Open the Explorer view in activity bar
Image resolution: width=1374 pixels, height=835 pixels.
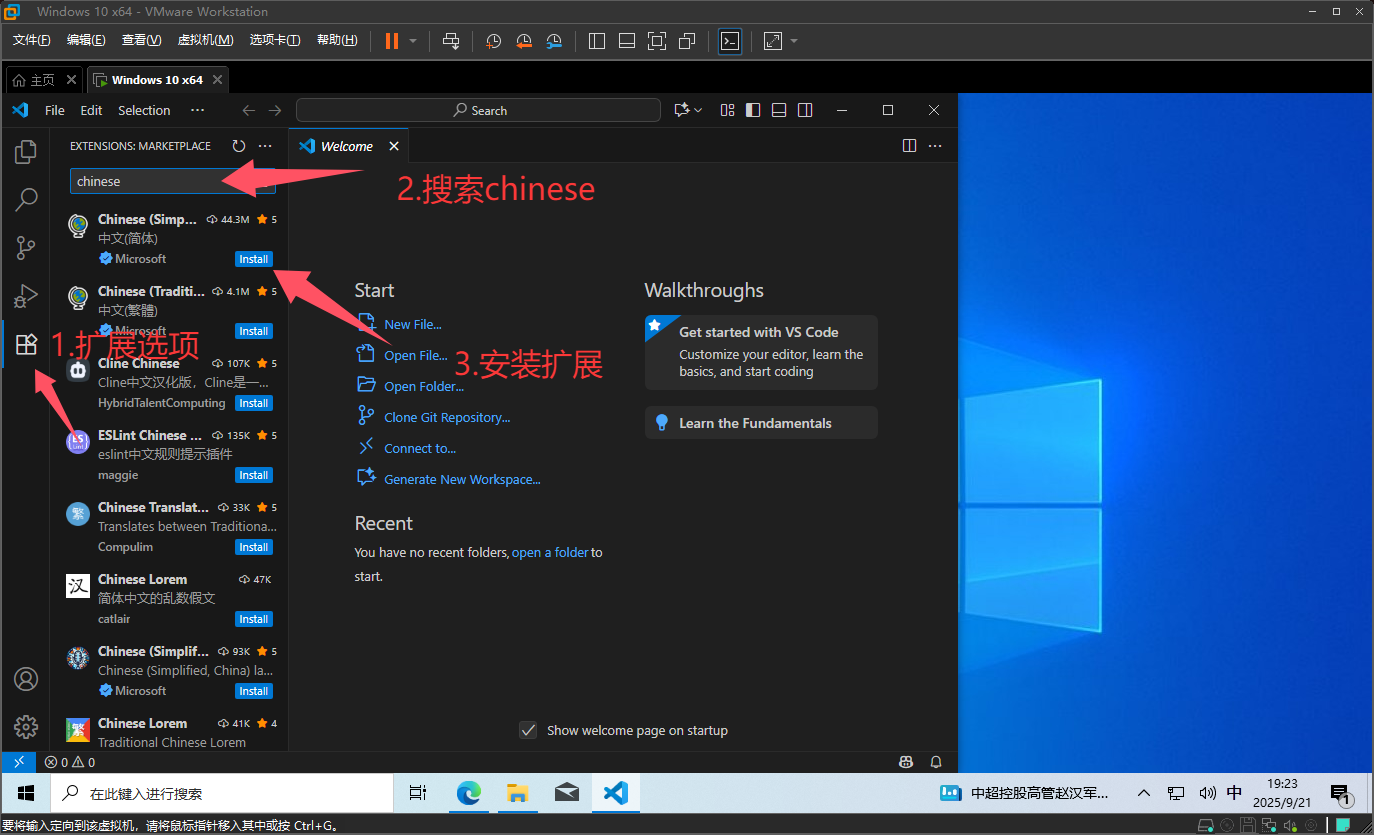click(x=26, y=152)
